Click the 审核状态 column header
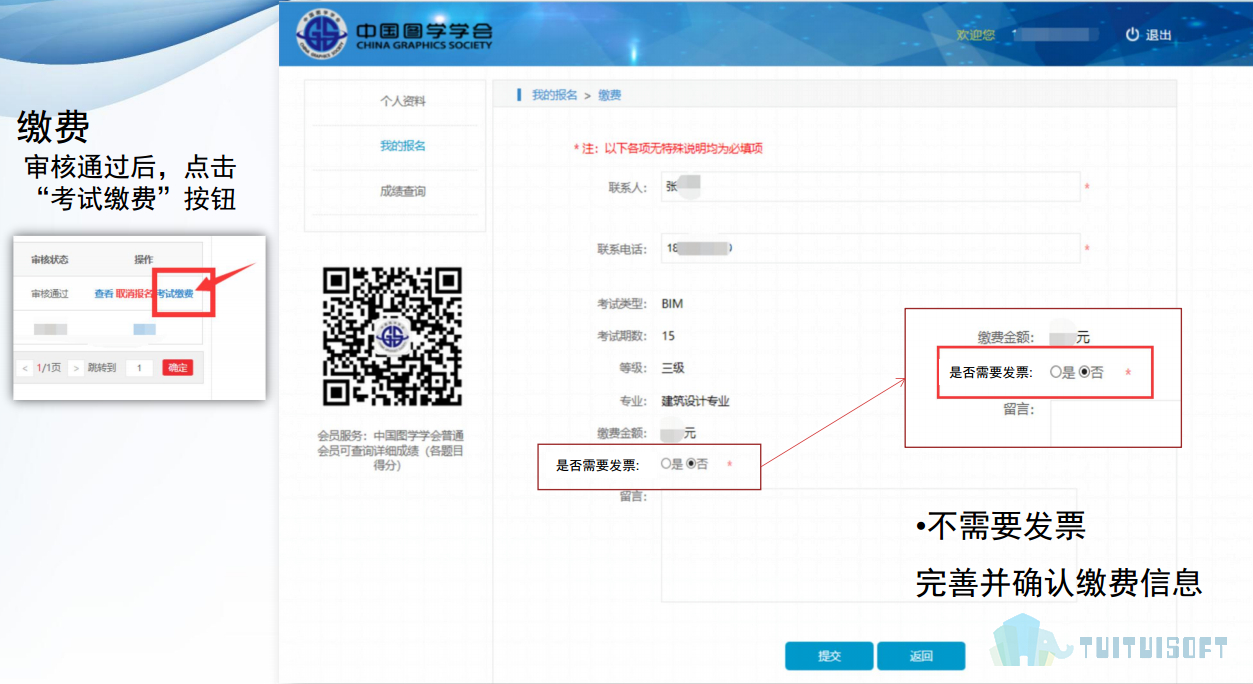The image size is (1253, 684). (49, 260)
